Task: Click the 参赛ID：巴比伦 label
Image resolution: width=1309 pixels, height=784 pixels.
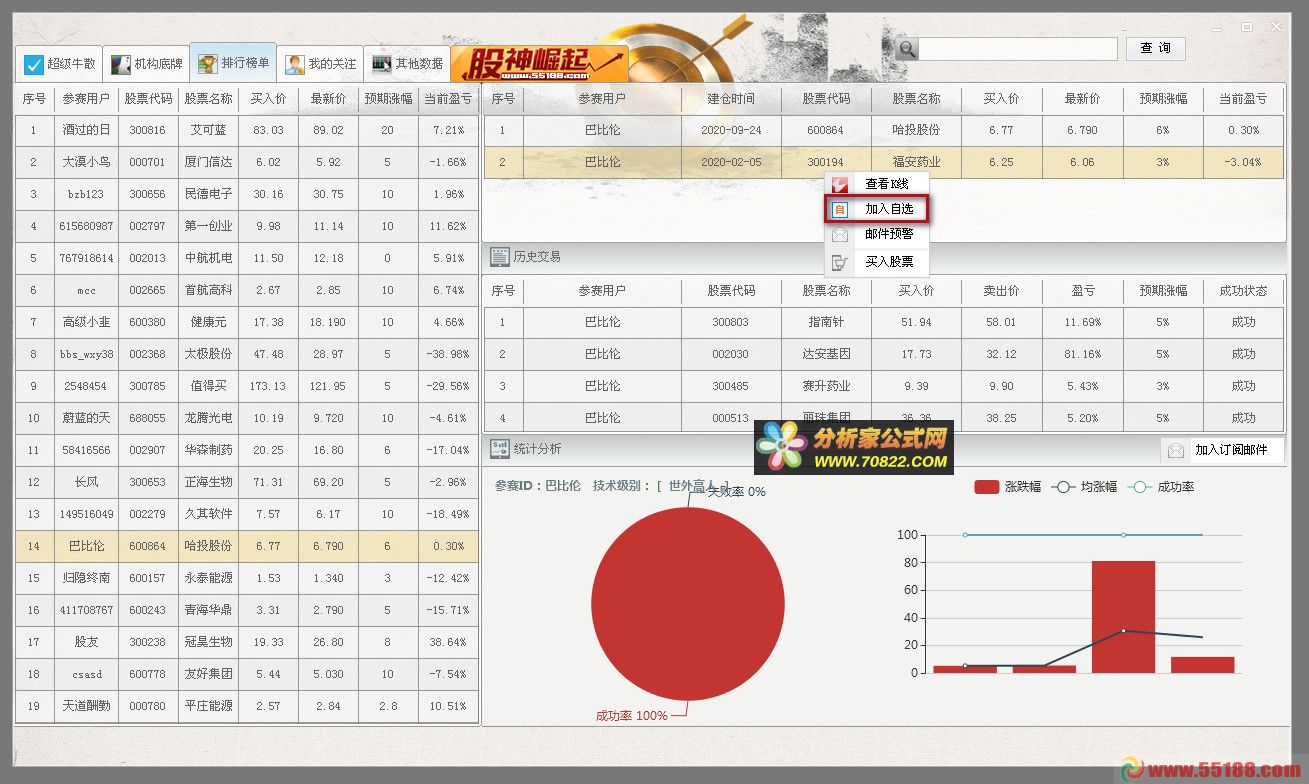Action: pos(537,486)
